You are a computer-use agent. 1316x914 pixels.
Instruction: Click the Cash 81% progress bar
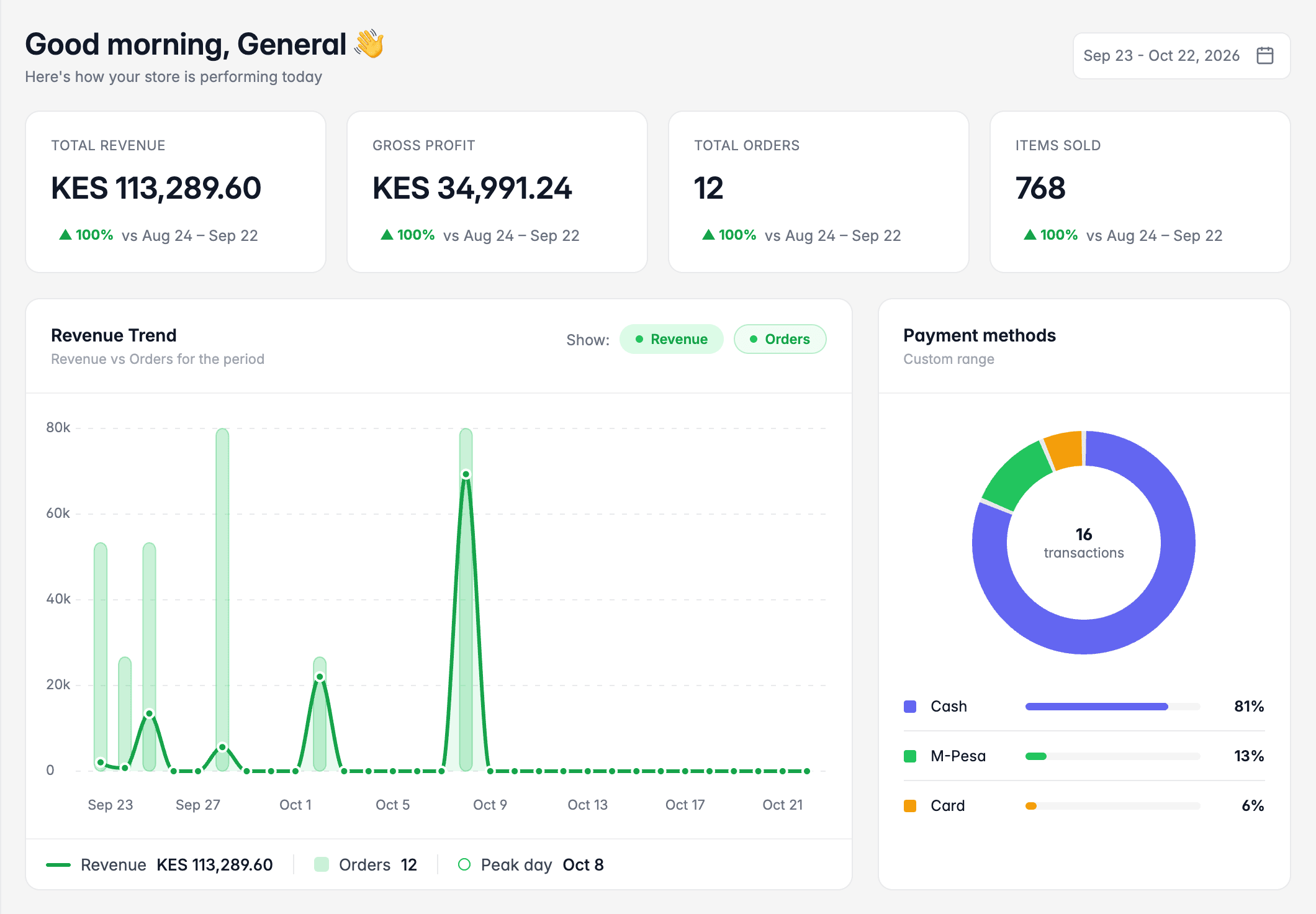[1112, 706]
